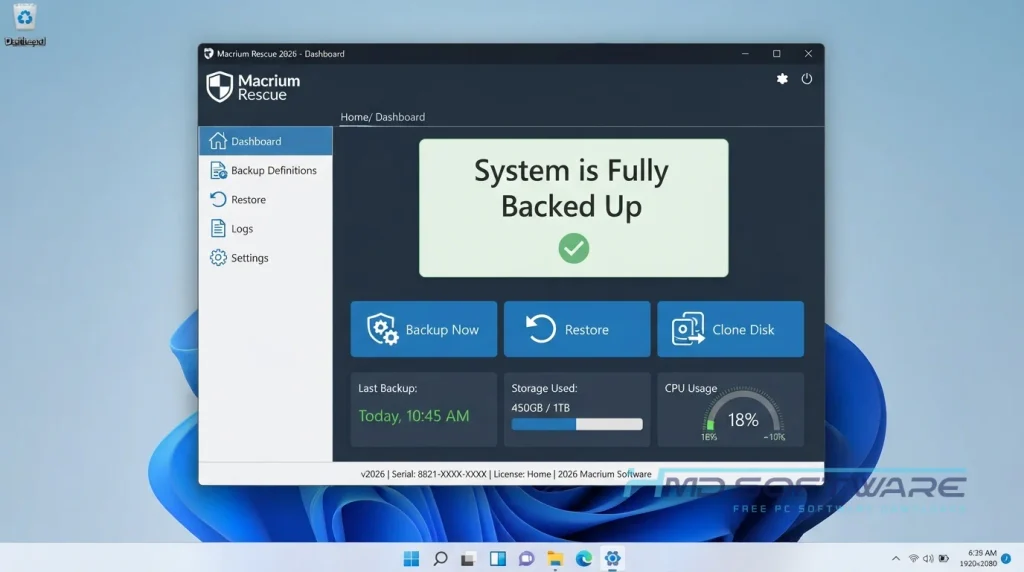Image resolution: width=1024 pixels, height=572 pixels.
Task: Click the License: Home footer text
Action: (522, 474)
